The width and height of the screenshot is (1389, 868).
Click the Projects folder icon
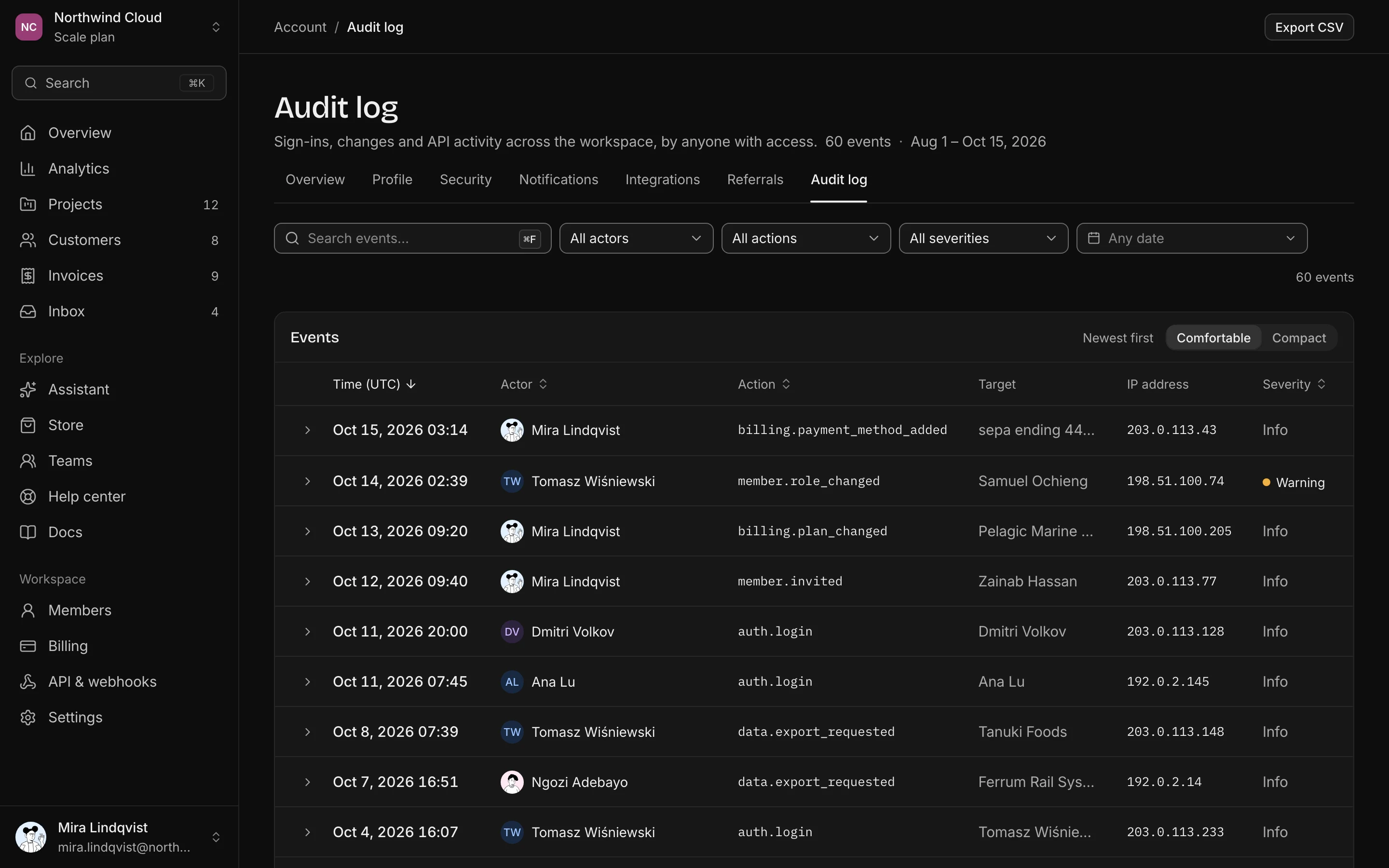[x=27, y=204]
